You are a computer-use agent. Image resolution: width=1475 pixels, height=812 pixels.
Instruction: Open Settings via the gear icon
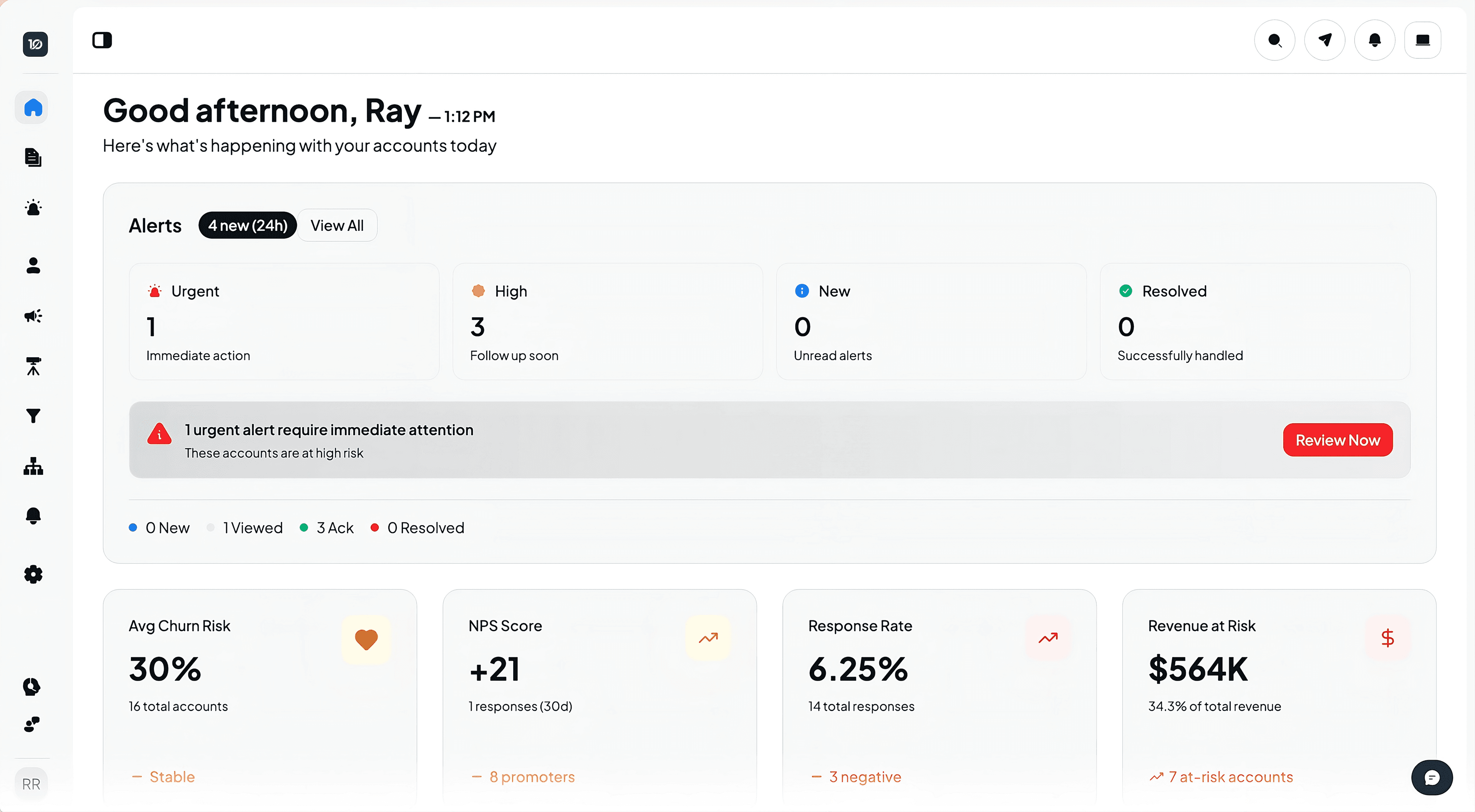coord(33,574)
